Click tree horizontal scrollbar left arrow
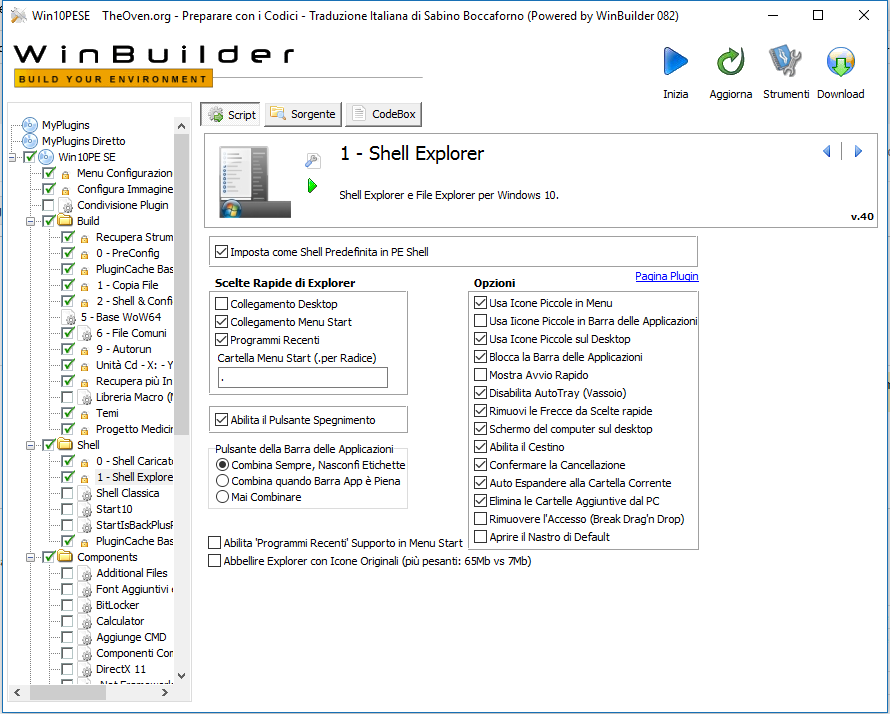The height and width of the screenshot is (714, 890). click(18, 692)
